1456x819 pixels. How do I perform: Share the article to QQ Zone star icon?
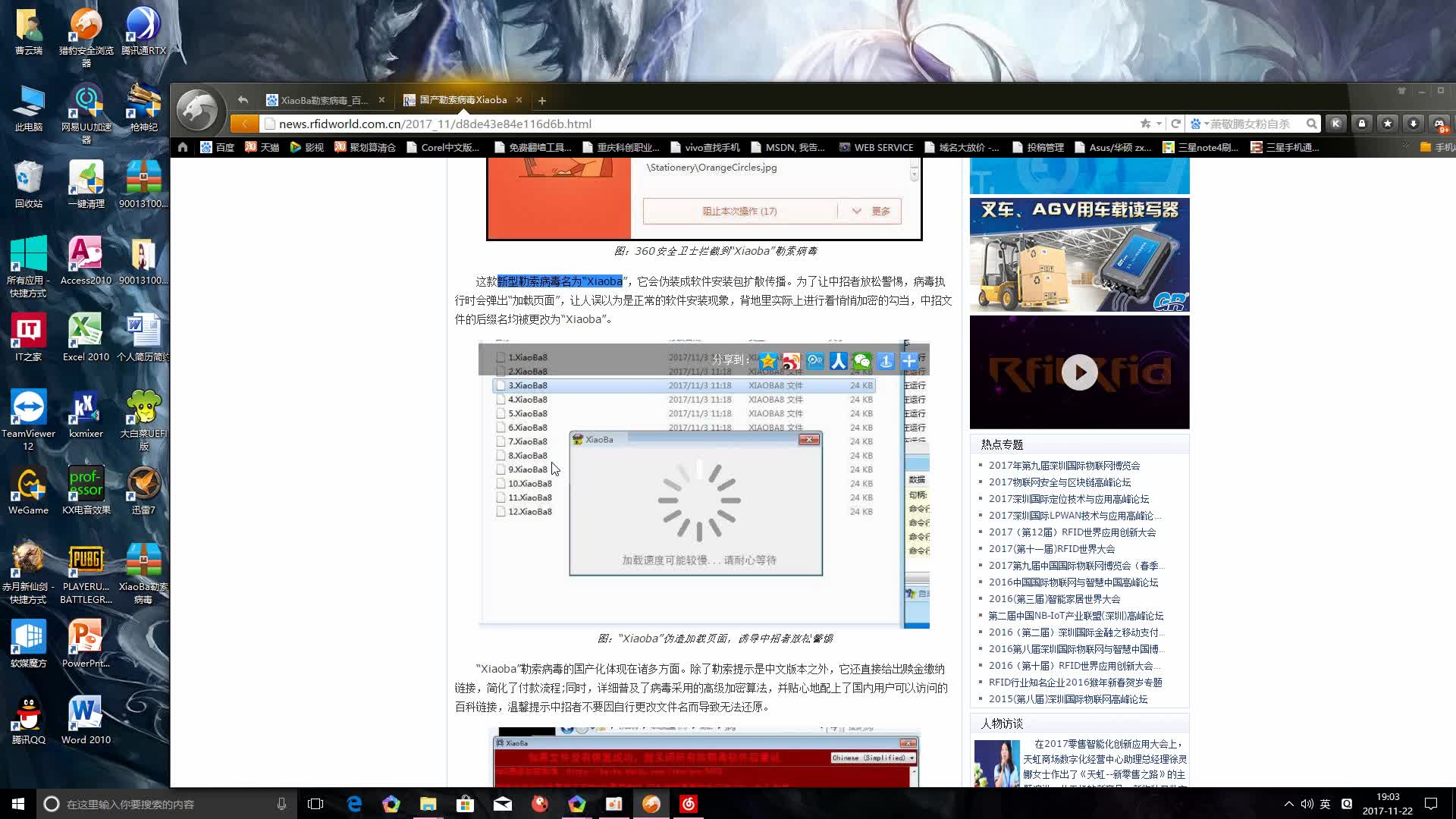(768, 361)
